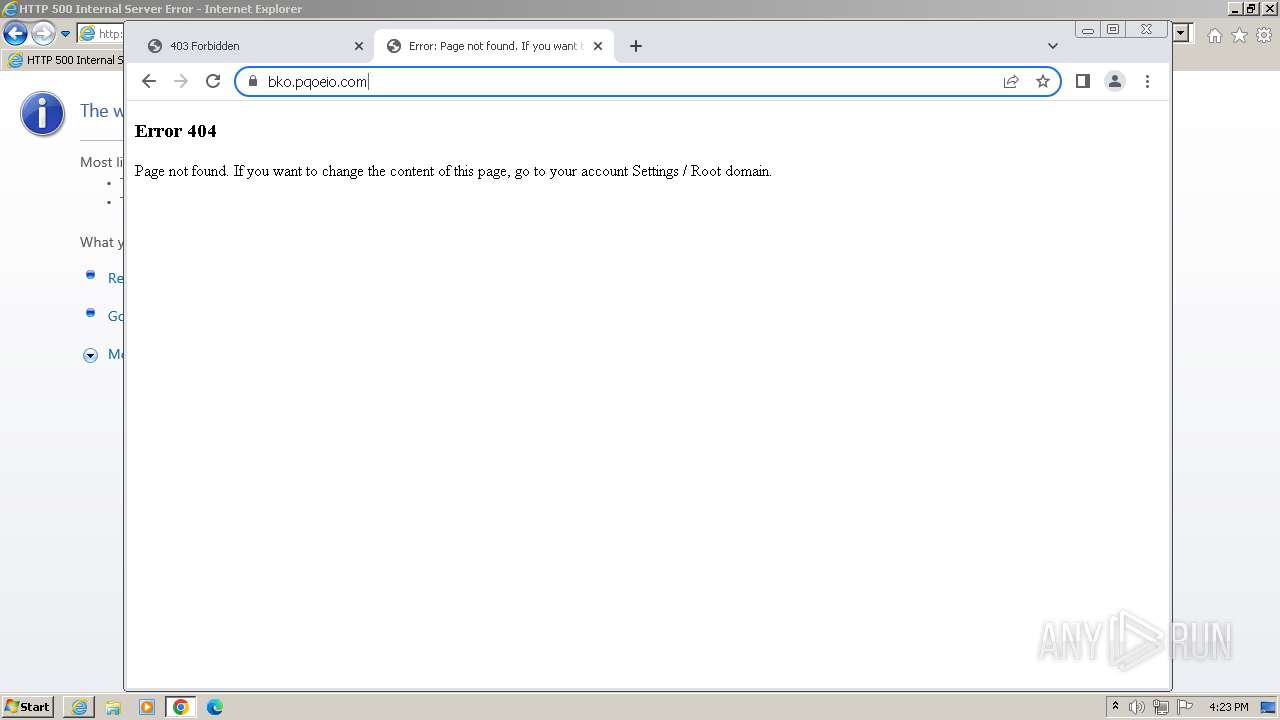This screenshot has height=720, width=1280.
Task: Click the Error 404 heading
Action: point(175,131)
